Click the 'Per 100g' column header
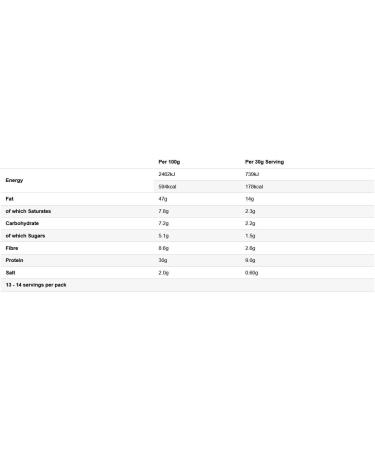The width and height of the screenshot is (375, 450). point(169,162)
